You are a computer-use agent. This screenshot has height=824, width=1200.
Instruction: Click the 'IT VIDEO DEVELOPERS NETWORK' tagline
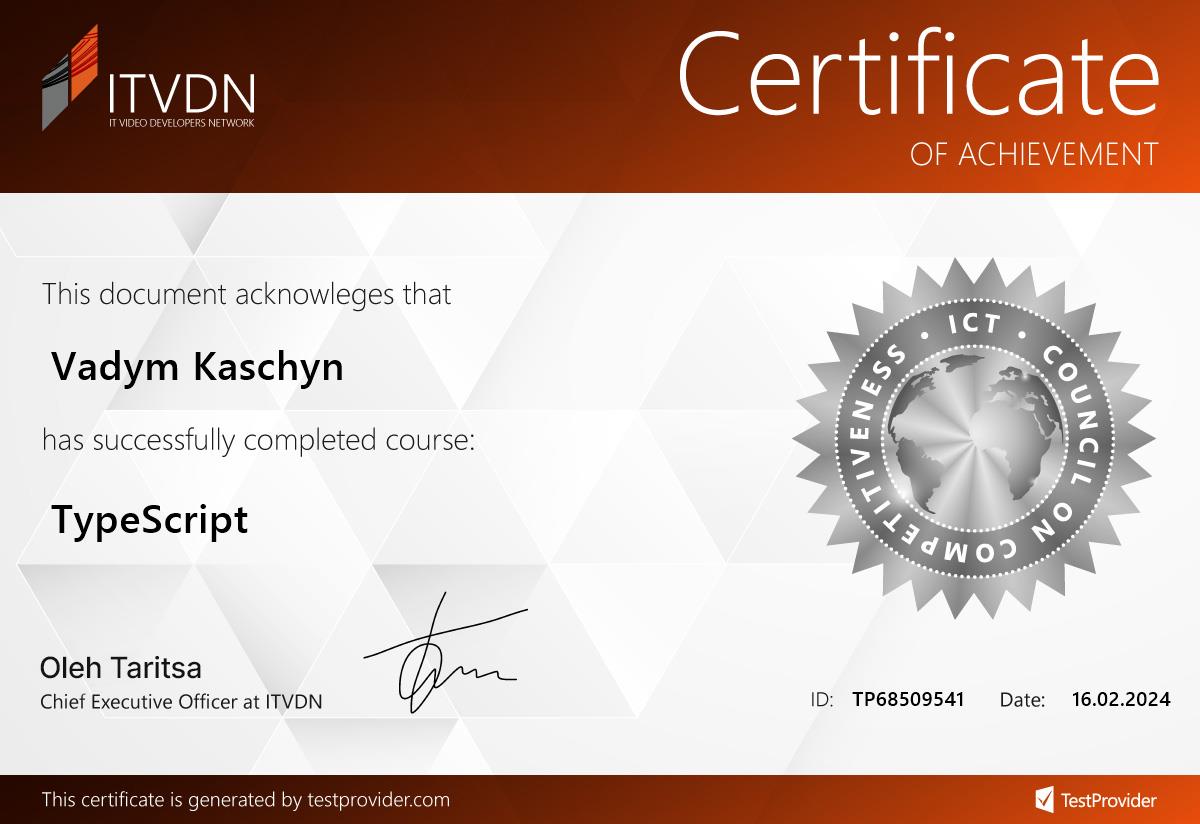point(181,123)
